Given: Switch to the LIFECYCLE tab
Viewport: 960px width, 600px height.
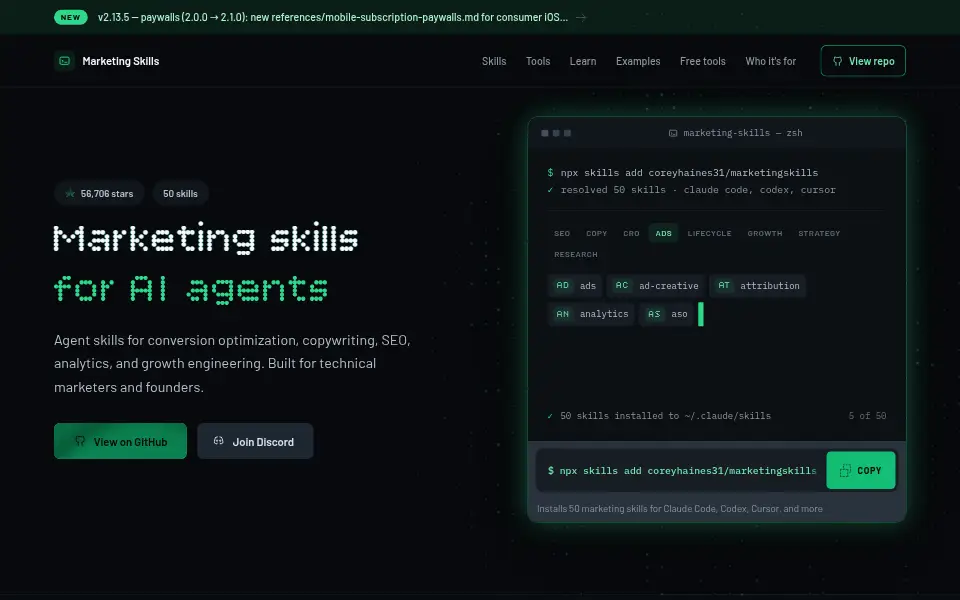Looking at the screenshot, I should point(710,233).
